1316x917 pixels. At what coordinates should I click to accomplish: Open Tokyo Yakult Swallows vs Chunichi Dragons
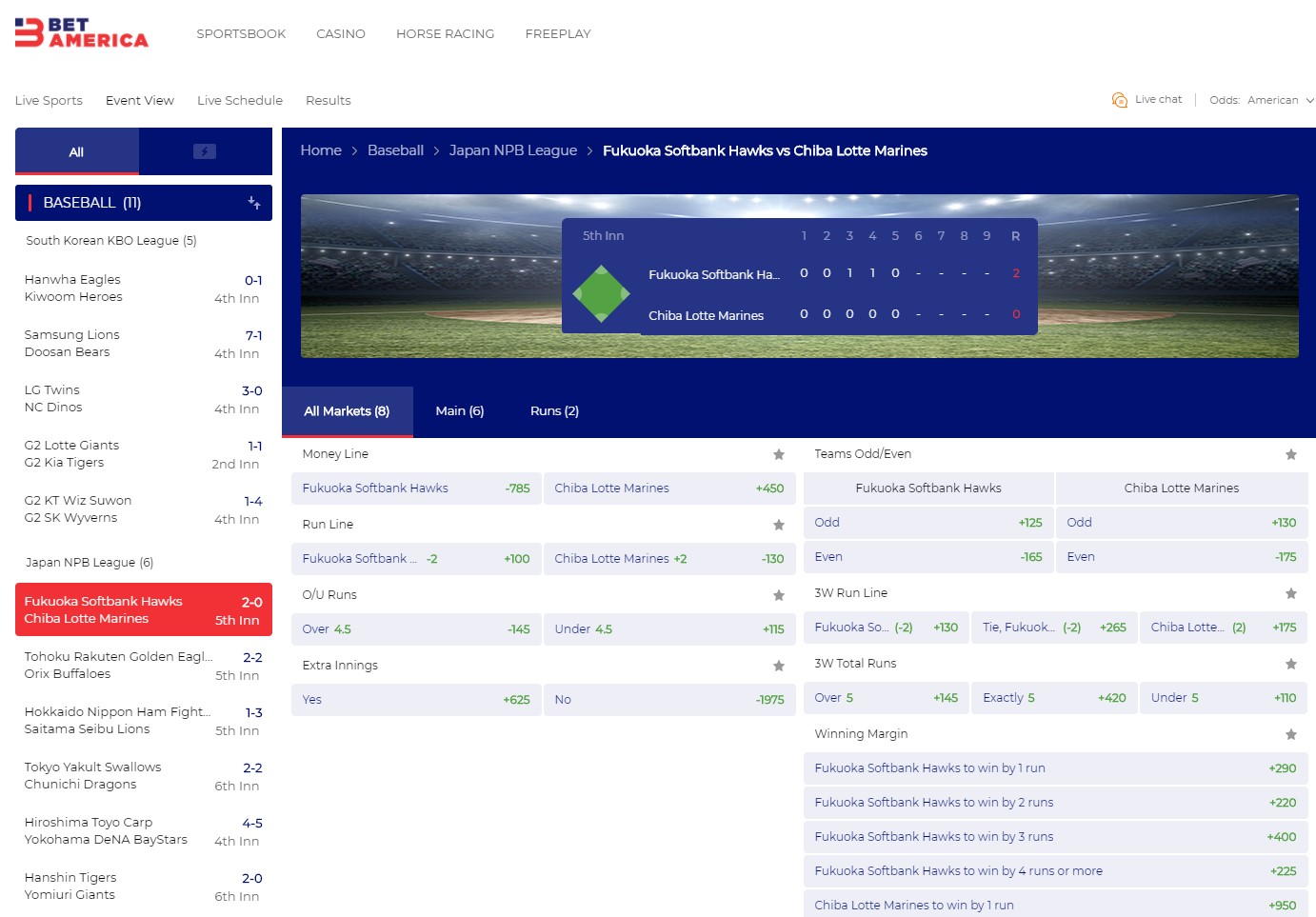[144, 776]
